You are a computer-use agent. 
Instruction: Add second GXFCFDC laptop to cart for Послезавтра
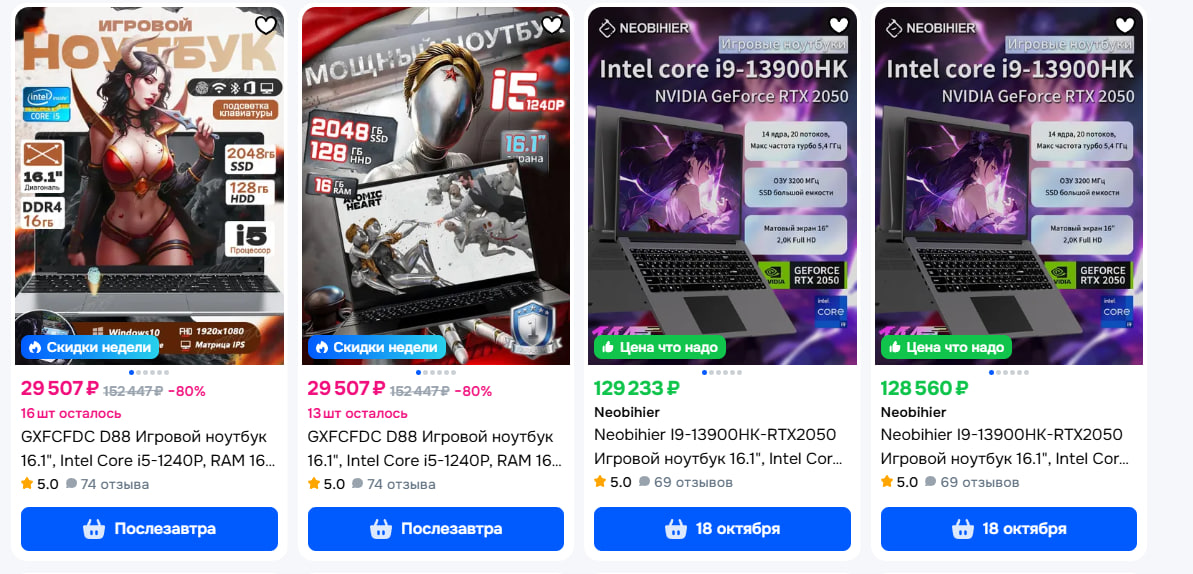pos(436,529)
